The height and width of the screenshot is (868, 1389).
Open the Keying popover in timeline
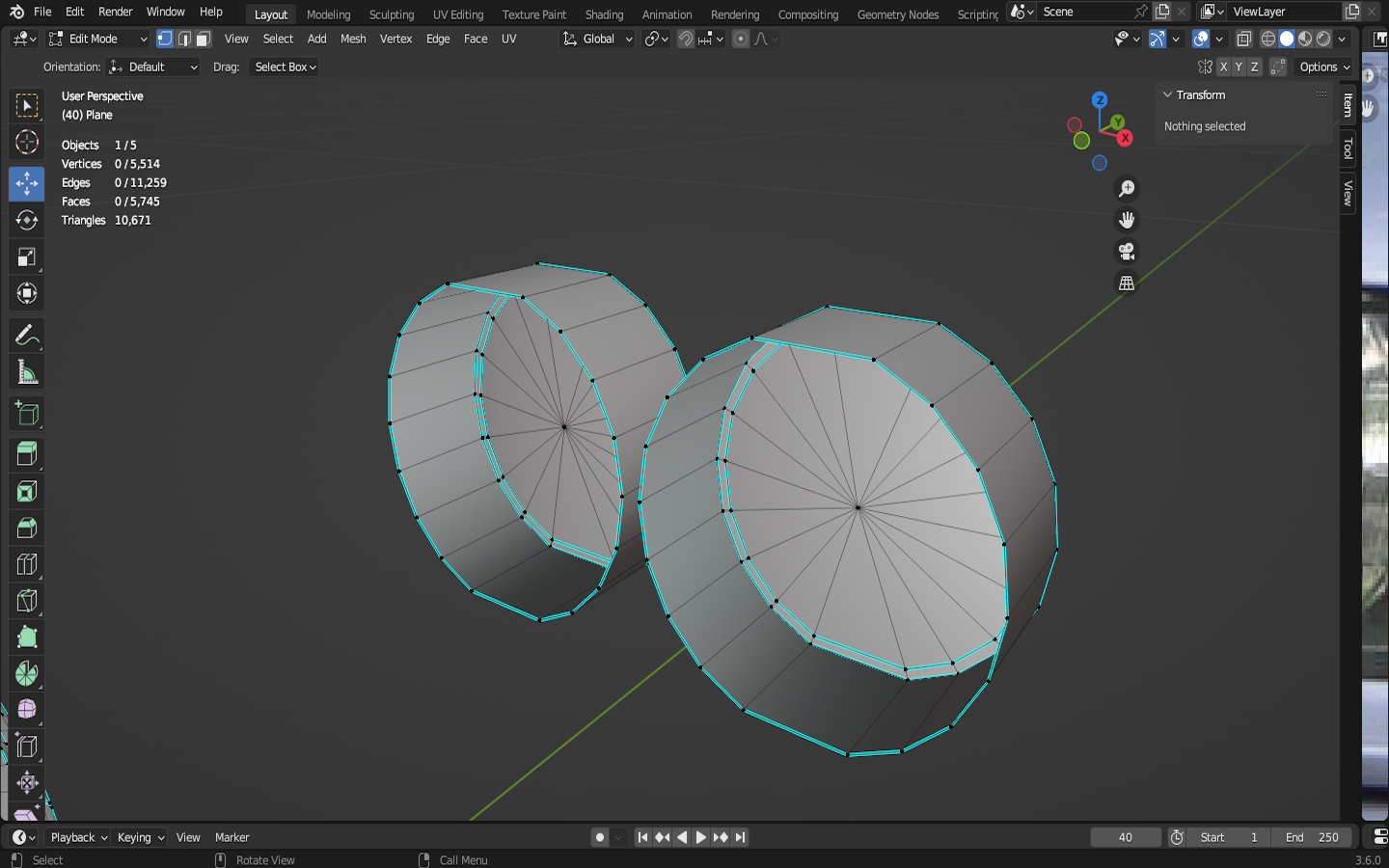tap(141, 837)
